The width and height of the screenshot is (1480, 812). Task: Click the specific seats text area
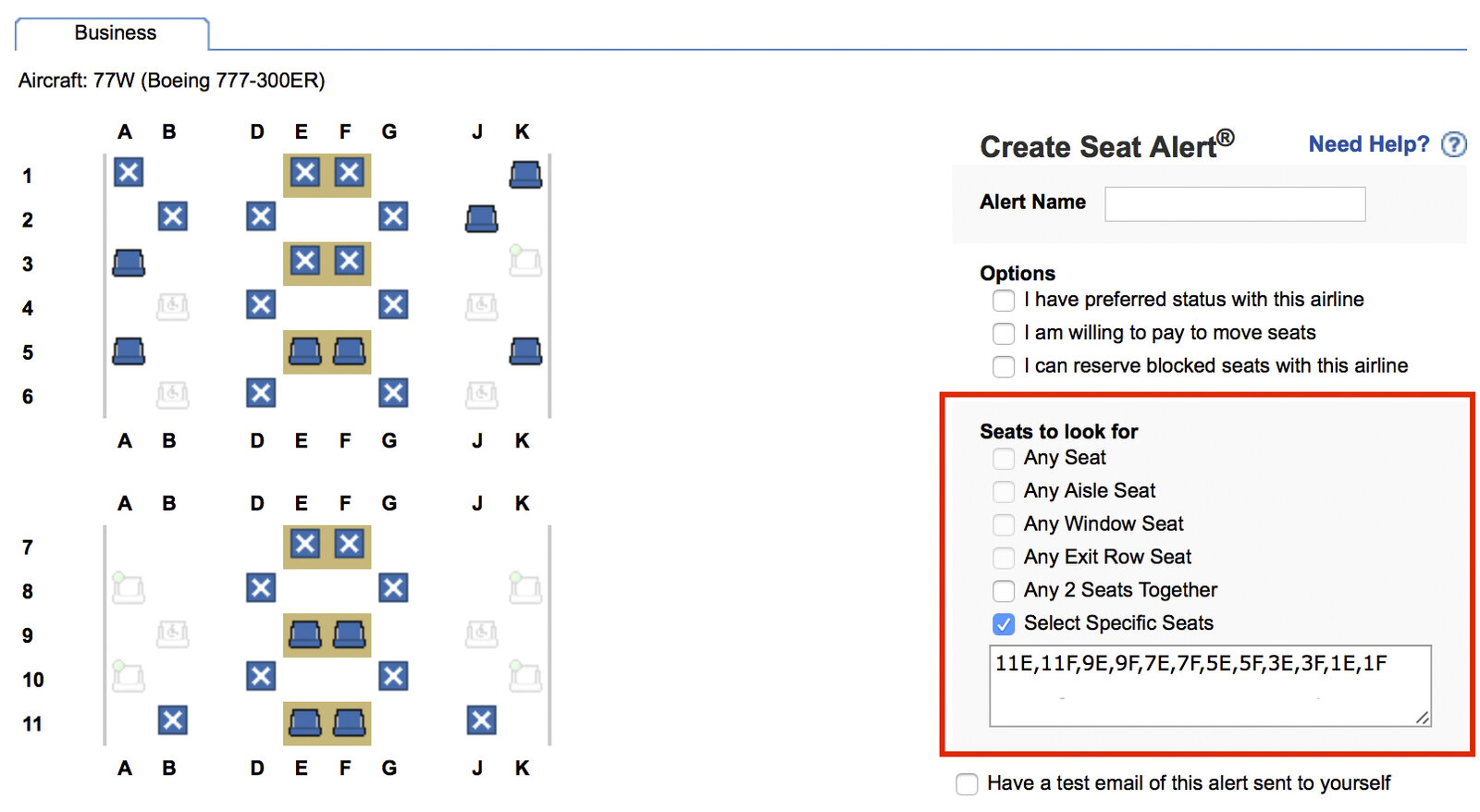[1210, 686]
